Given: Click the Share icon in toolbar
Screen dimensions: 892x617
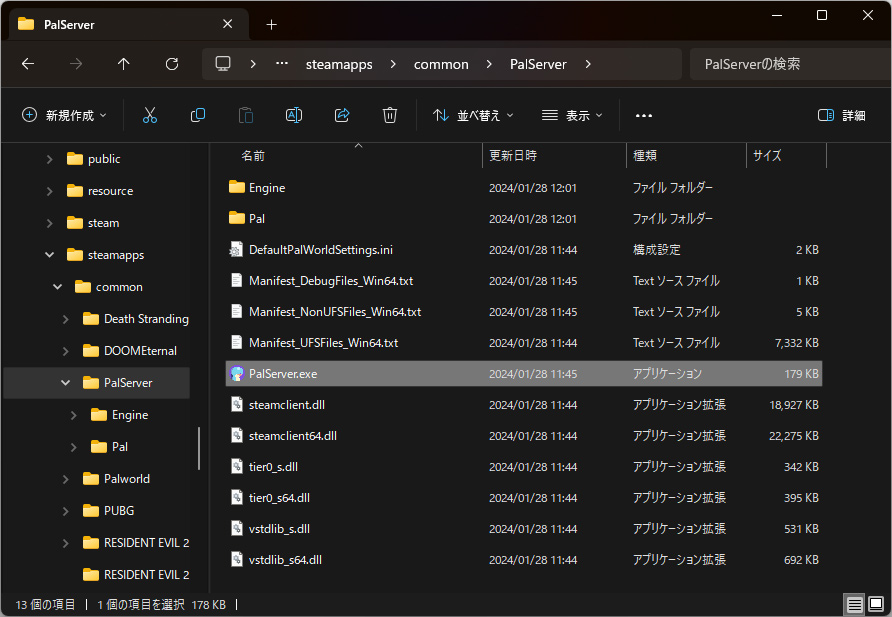Looking at the screenshot, I should [342, 115].
